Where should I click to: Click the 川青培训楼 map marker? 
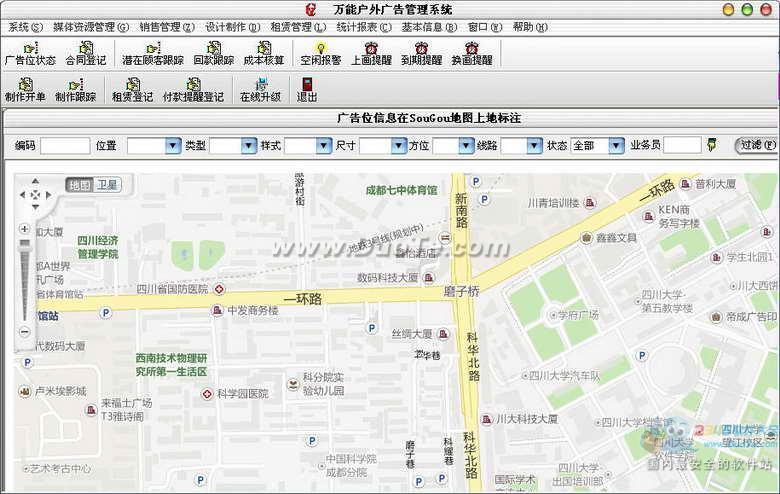(590, 202)
